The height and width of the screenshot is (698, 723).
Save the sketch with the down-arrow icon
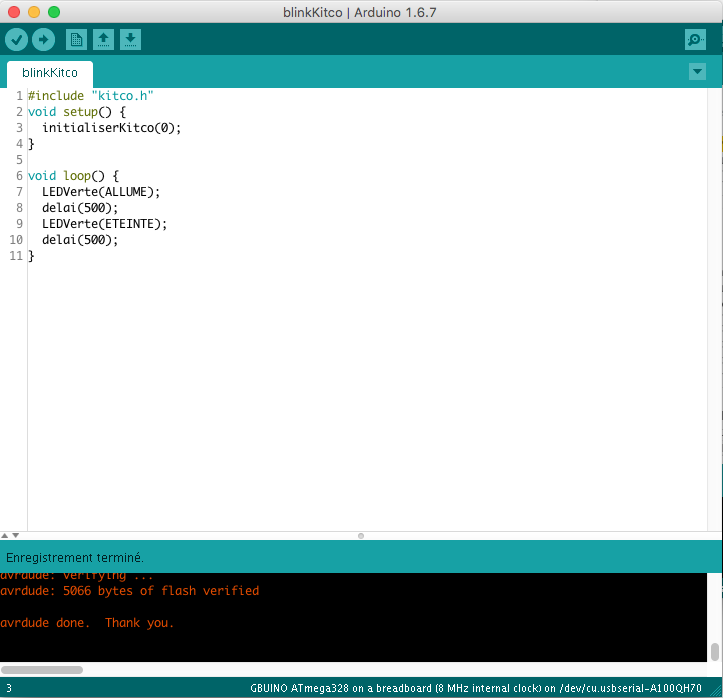click(x=130, y=39)
